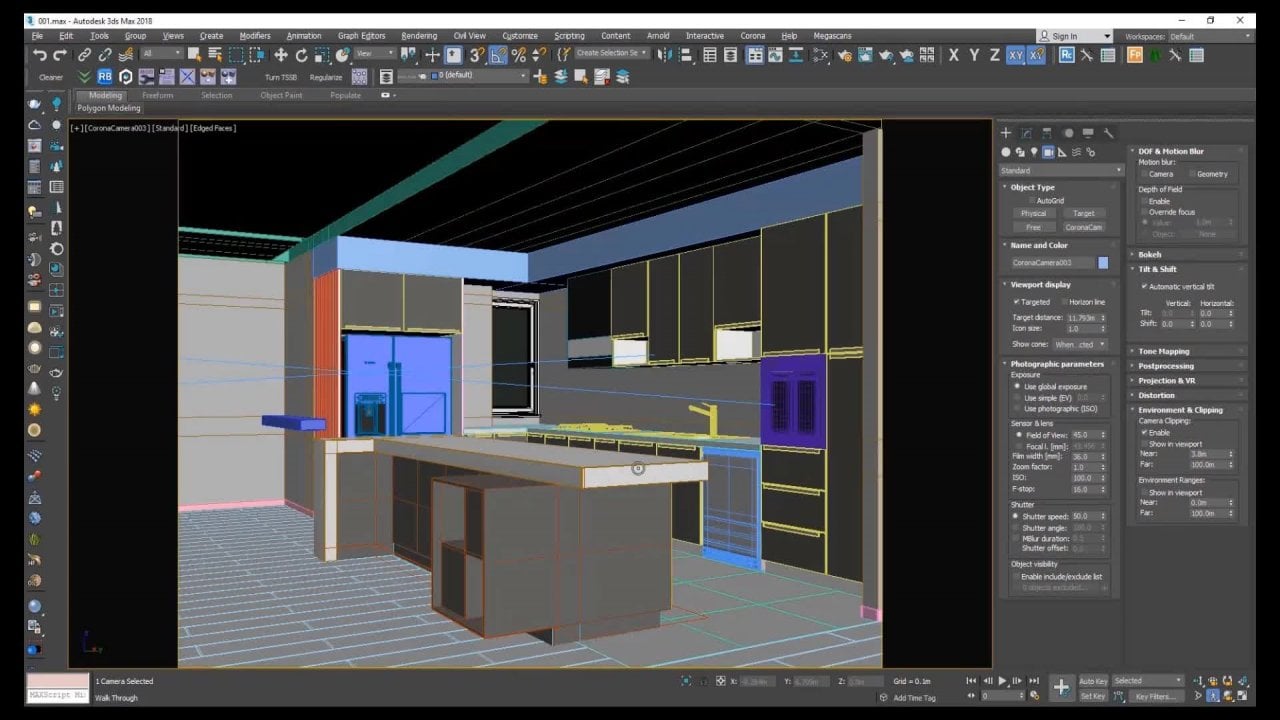
Task: Select the Rotate transform tool
Action: click(x=301, y=56)
